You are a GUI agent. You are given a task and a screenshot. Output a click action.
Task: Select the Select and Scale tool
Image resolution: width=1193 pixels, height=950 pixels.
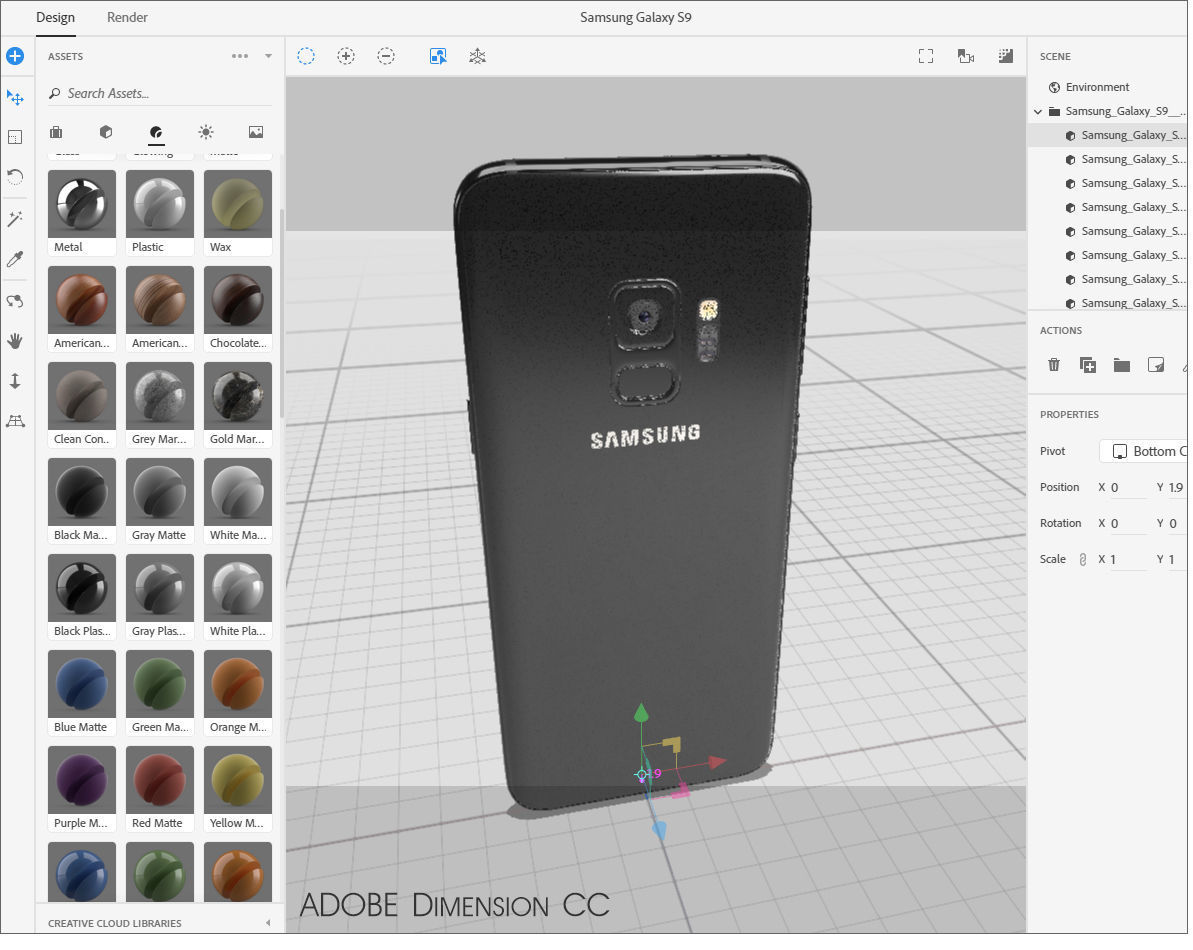click(x=15, y=138)
